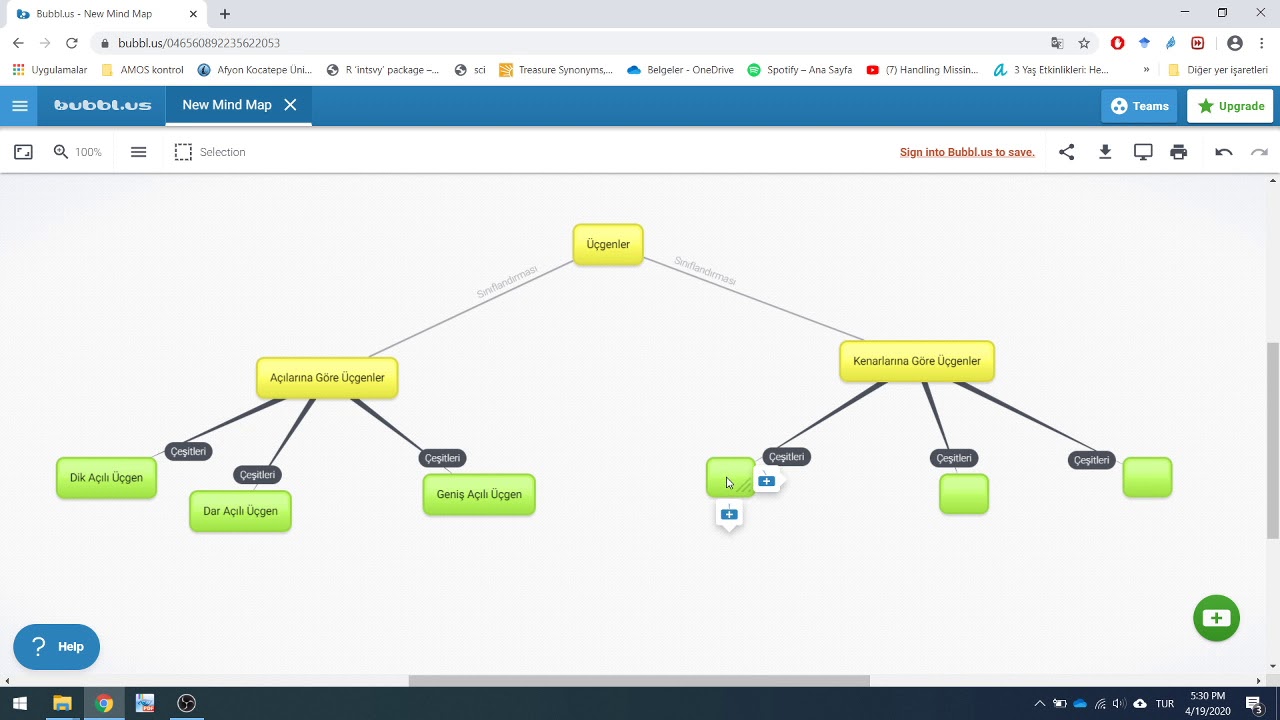Screen dimensions: 1280x720
Task: Click the address bar URL
Action: [199, 43]
